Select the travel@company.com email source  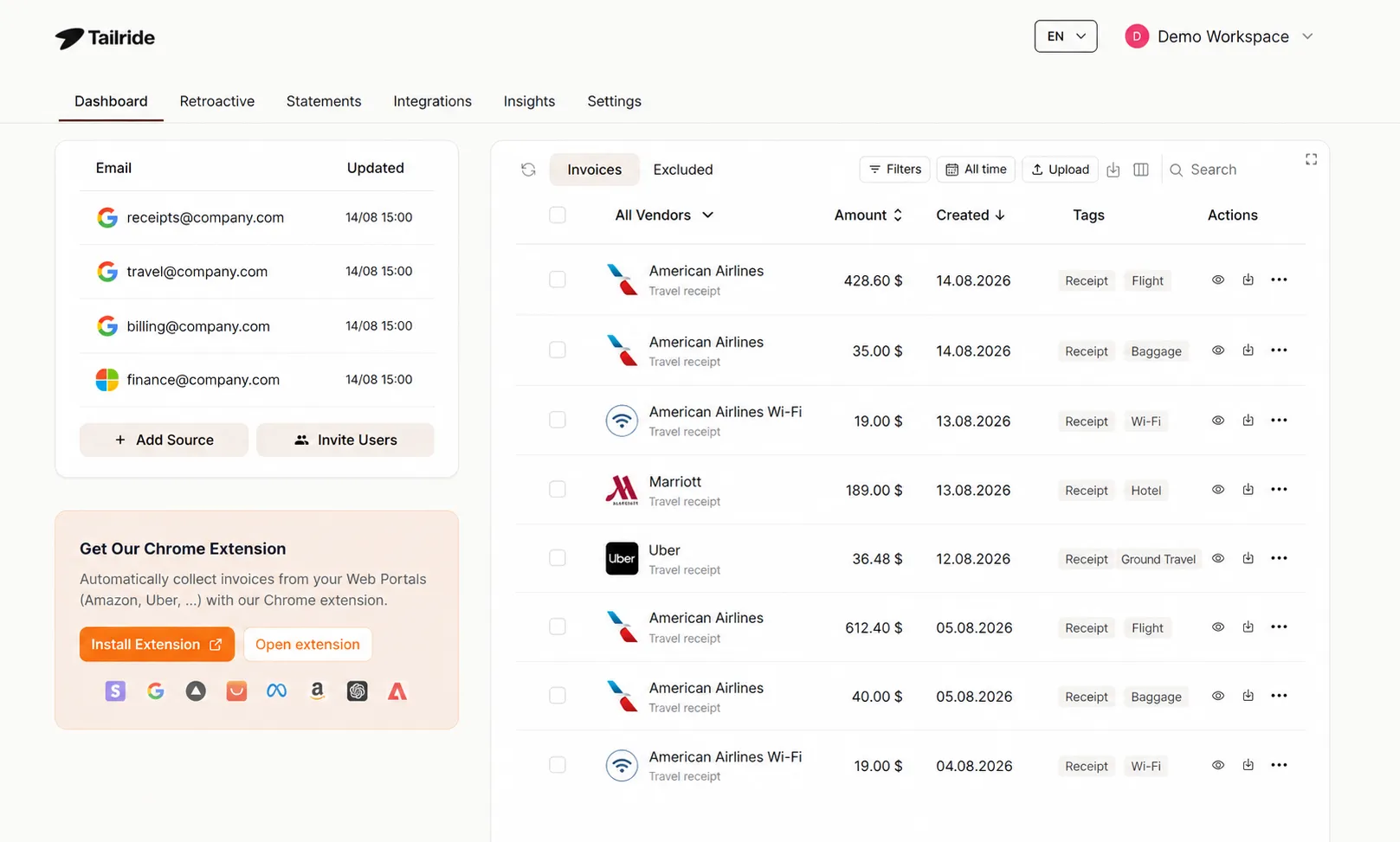pos(257,272)
